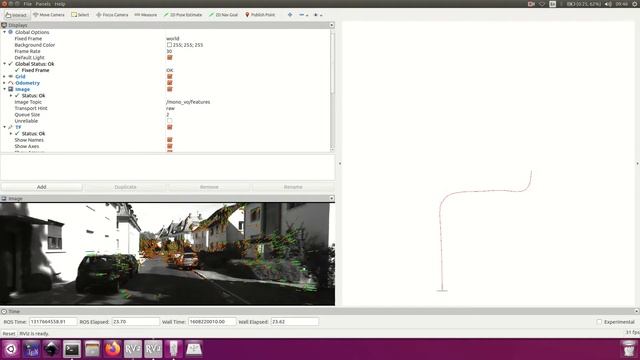The width and height of the screenshot is (640, 360).
Task: Open the Files manager in taskbar
Action: (92, 349)
